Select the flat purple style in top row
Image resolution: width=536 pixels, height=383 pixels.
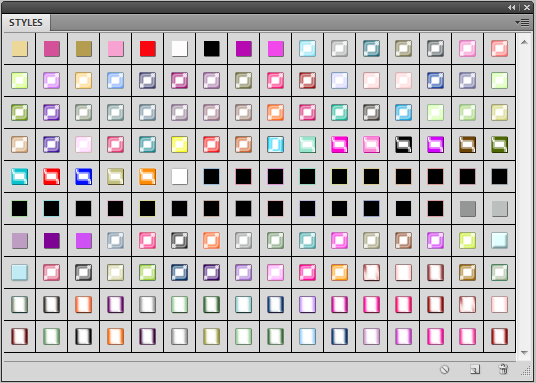244,49
